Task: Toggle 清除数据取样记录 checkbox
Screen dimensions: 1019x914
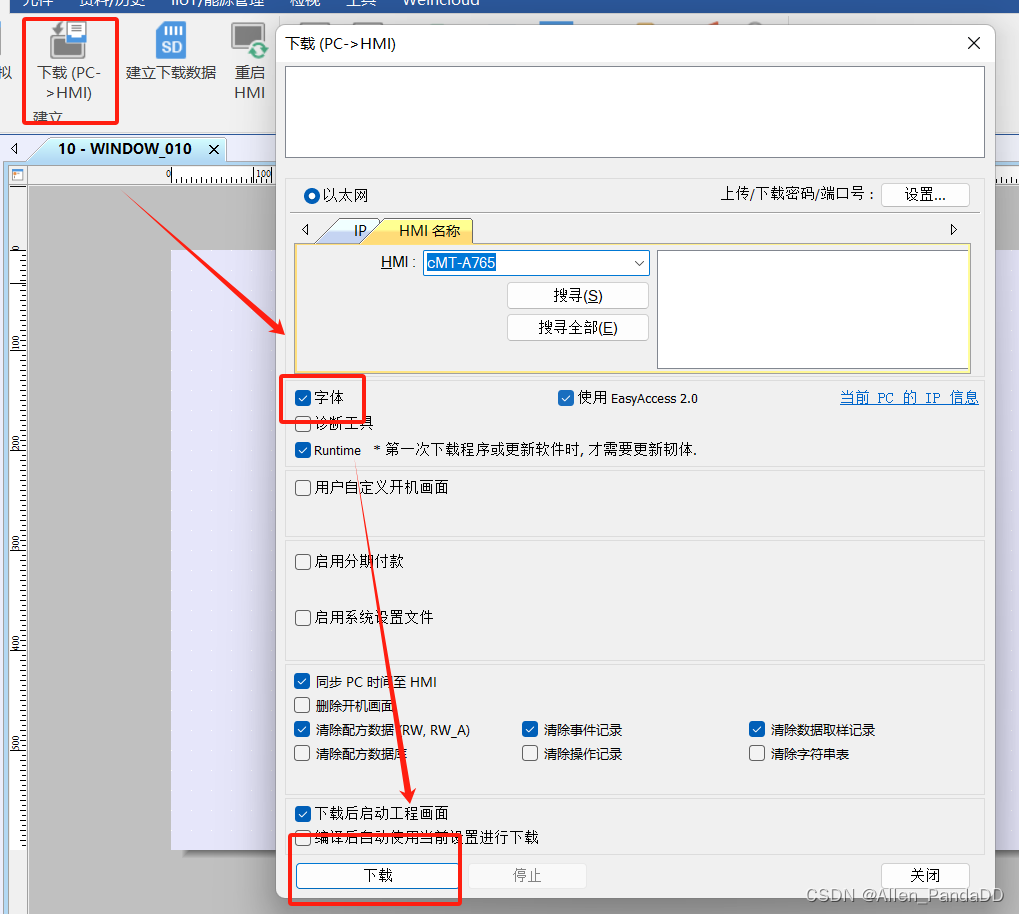Action: 756,729
